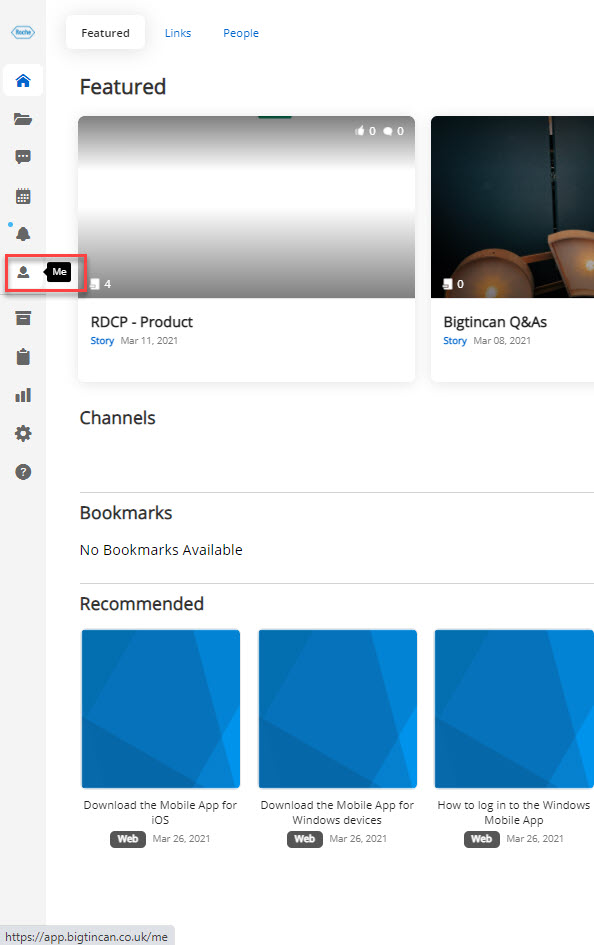
Task: Open the Bigtincan Q&As story title
Action: (x=495, y=322)
